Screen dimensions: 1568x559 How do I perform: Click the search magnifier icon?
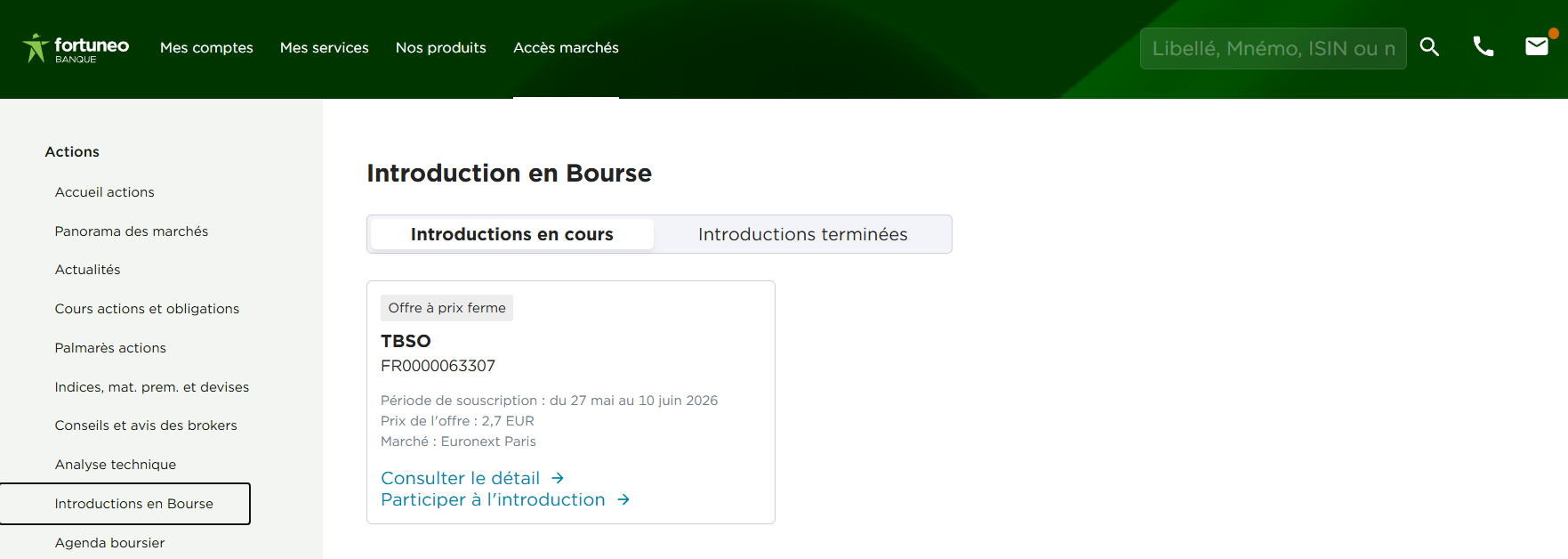point(1429,47)
